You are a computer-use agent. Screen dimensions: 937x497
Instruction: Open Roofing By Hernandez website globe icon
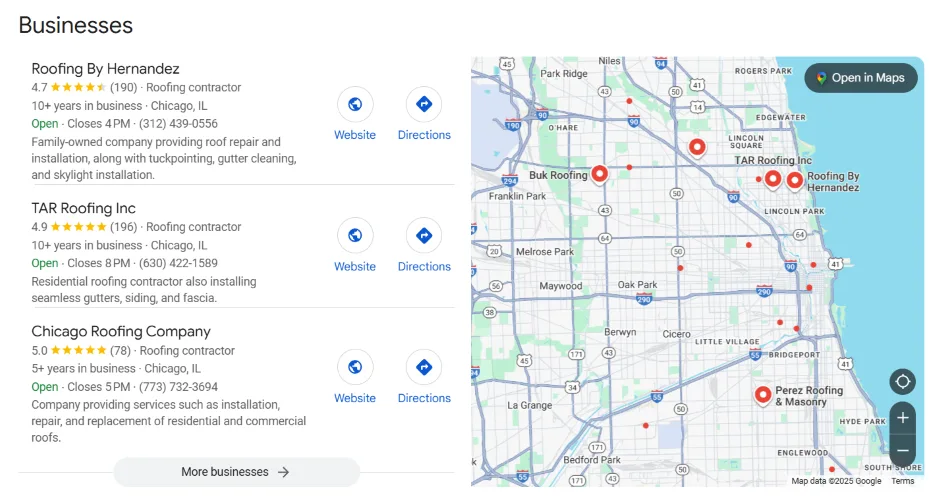tap(355, 105)
